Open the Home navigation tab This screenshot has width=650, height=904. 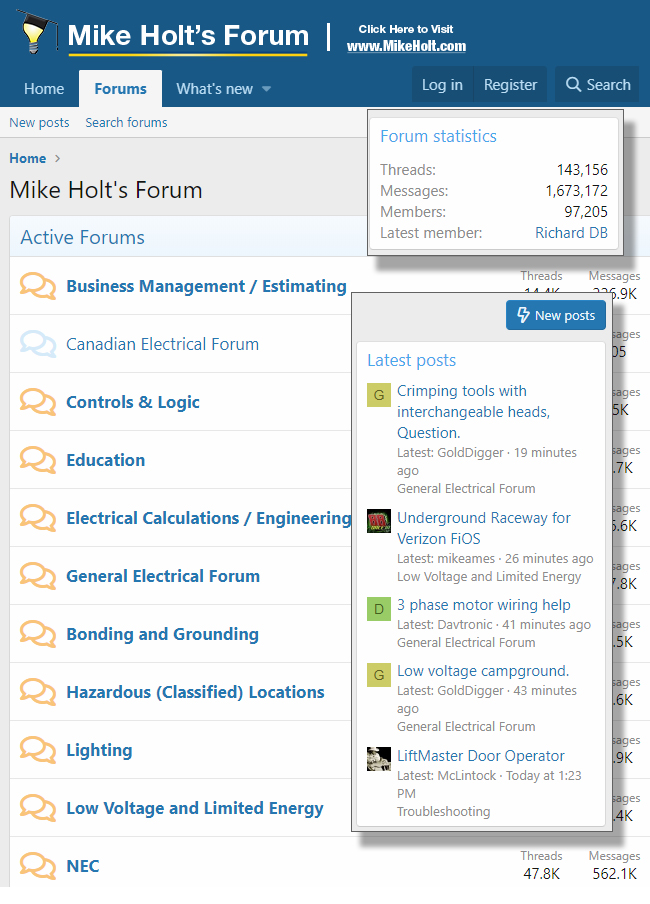44,89
